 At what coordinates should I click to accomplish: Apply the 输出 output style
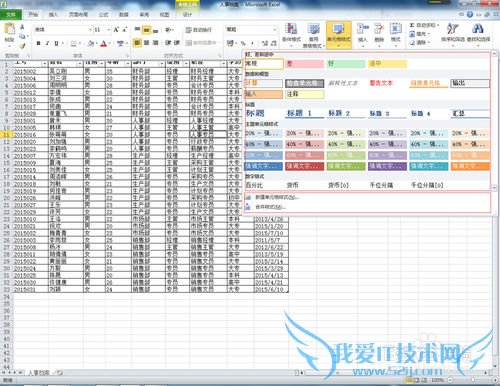(470, 83)
